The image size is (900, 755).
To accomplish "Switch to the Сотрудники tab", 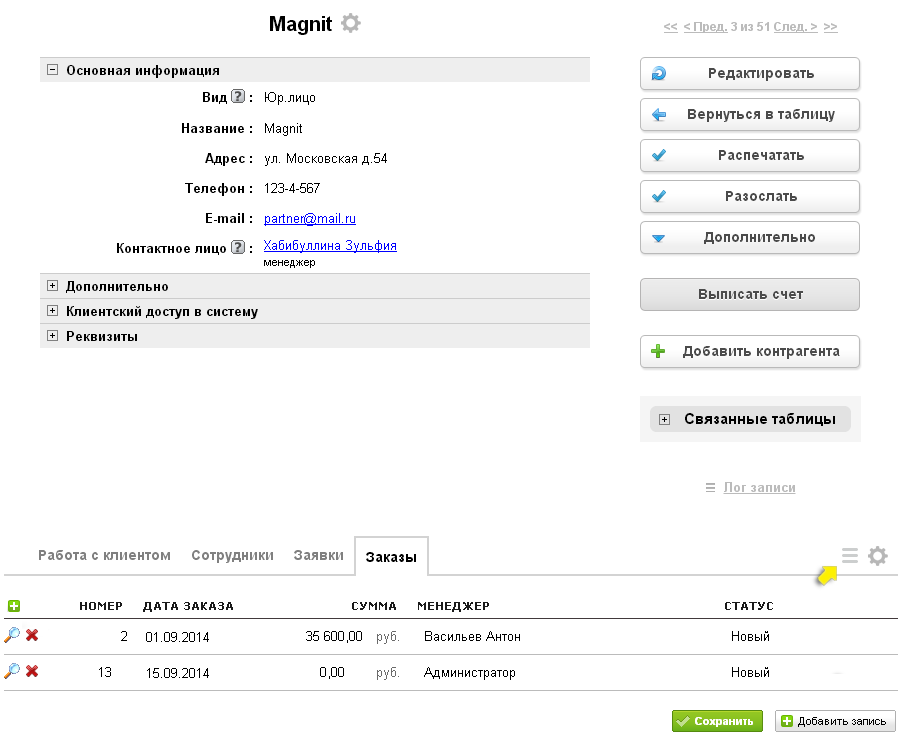I will tap(232, 556).
